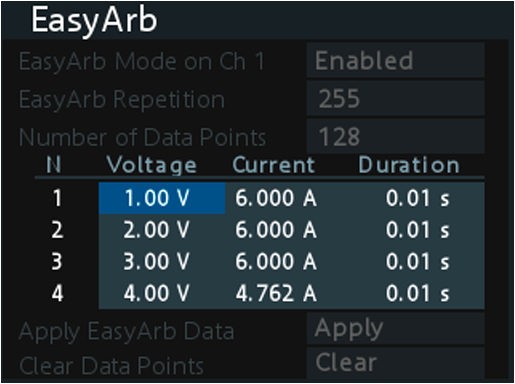
Task: Click the Apply button for EasyArb Data
Action: tap(395, 328)
